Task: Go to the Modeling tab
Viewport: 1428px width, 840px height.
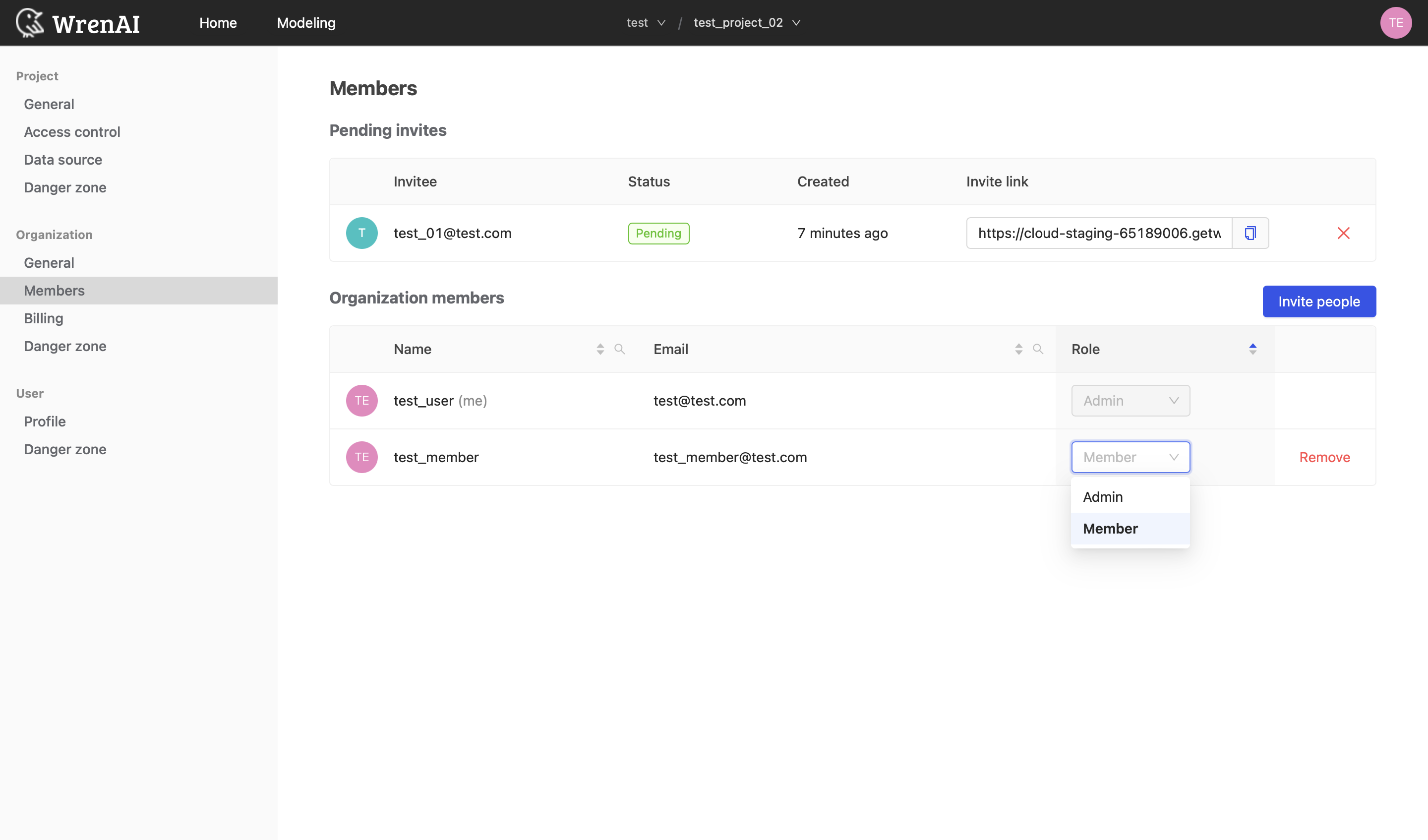Action: coord(306,23)
